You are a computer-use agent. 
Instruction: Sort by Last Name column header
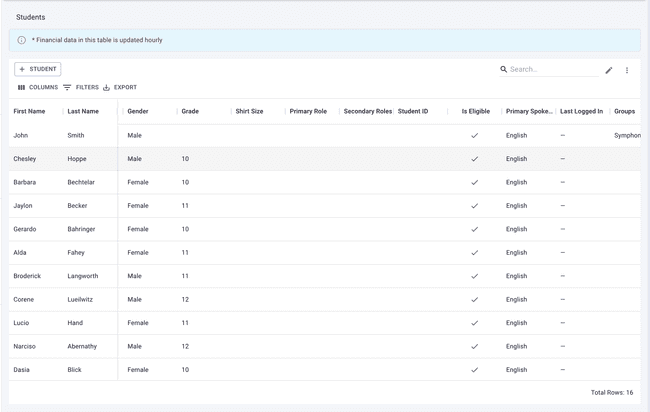point(83,111)
